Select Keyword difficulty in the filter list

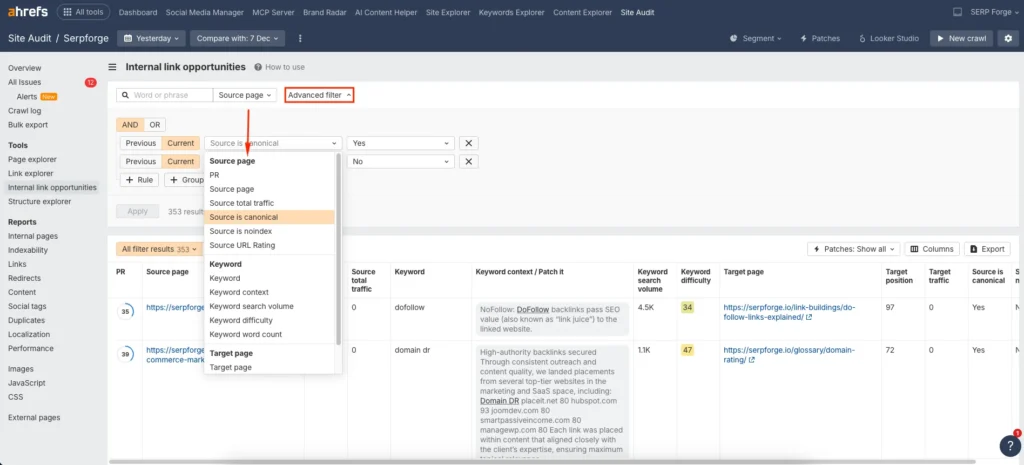point(241,320)
